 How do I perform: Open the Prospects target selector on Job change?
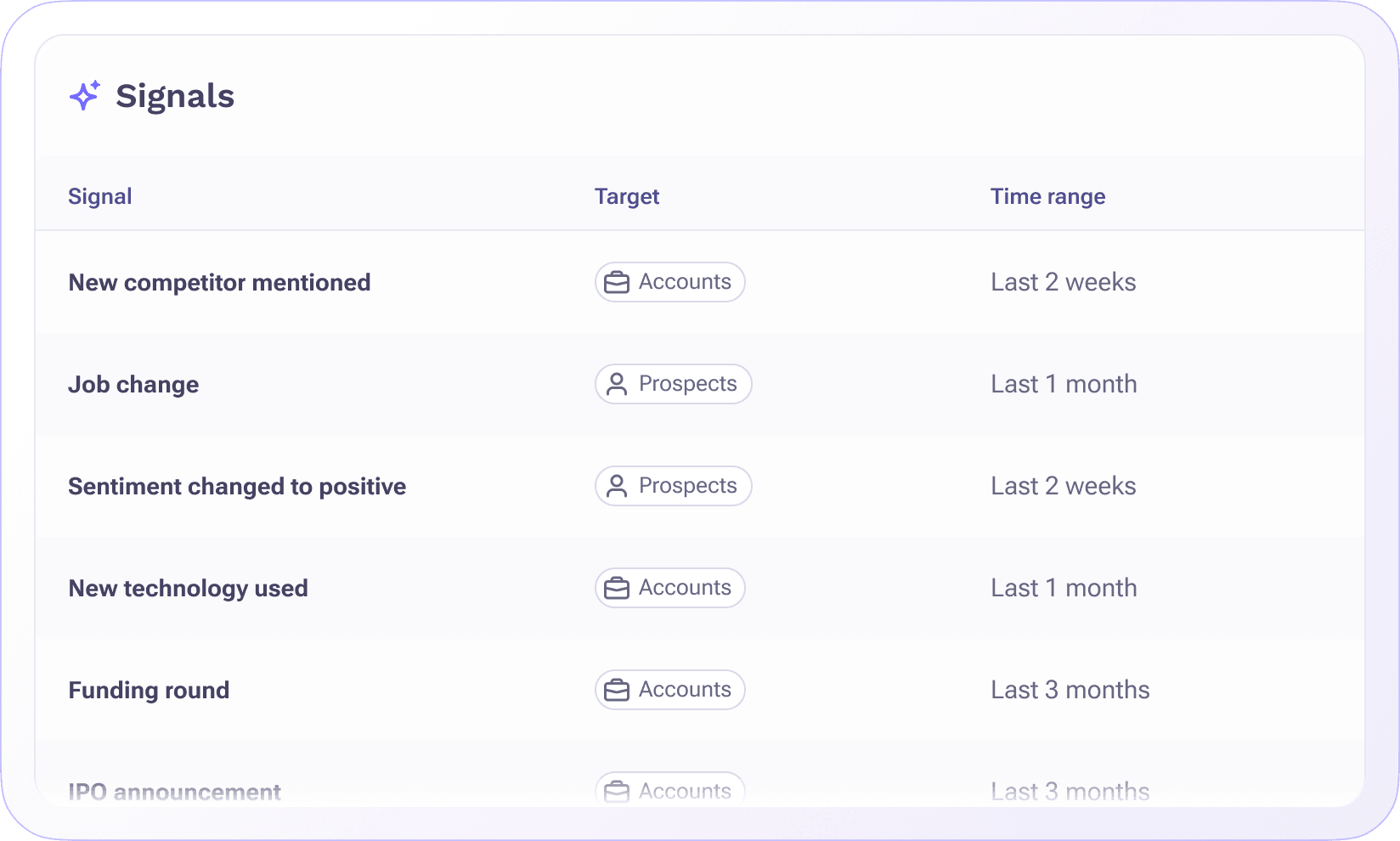coord(673,384)
